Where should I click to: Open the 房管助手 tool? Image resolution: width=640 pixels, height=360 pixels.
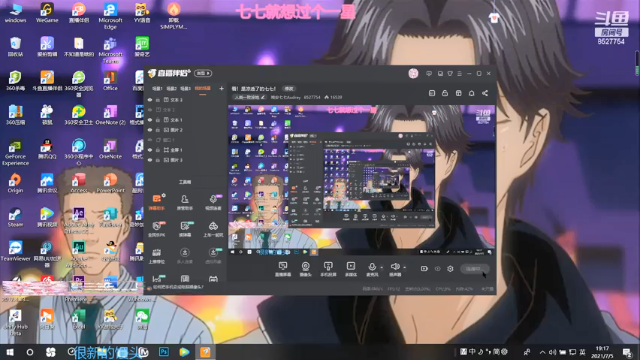coord(184,202)
